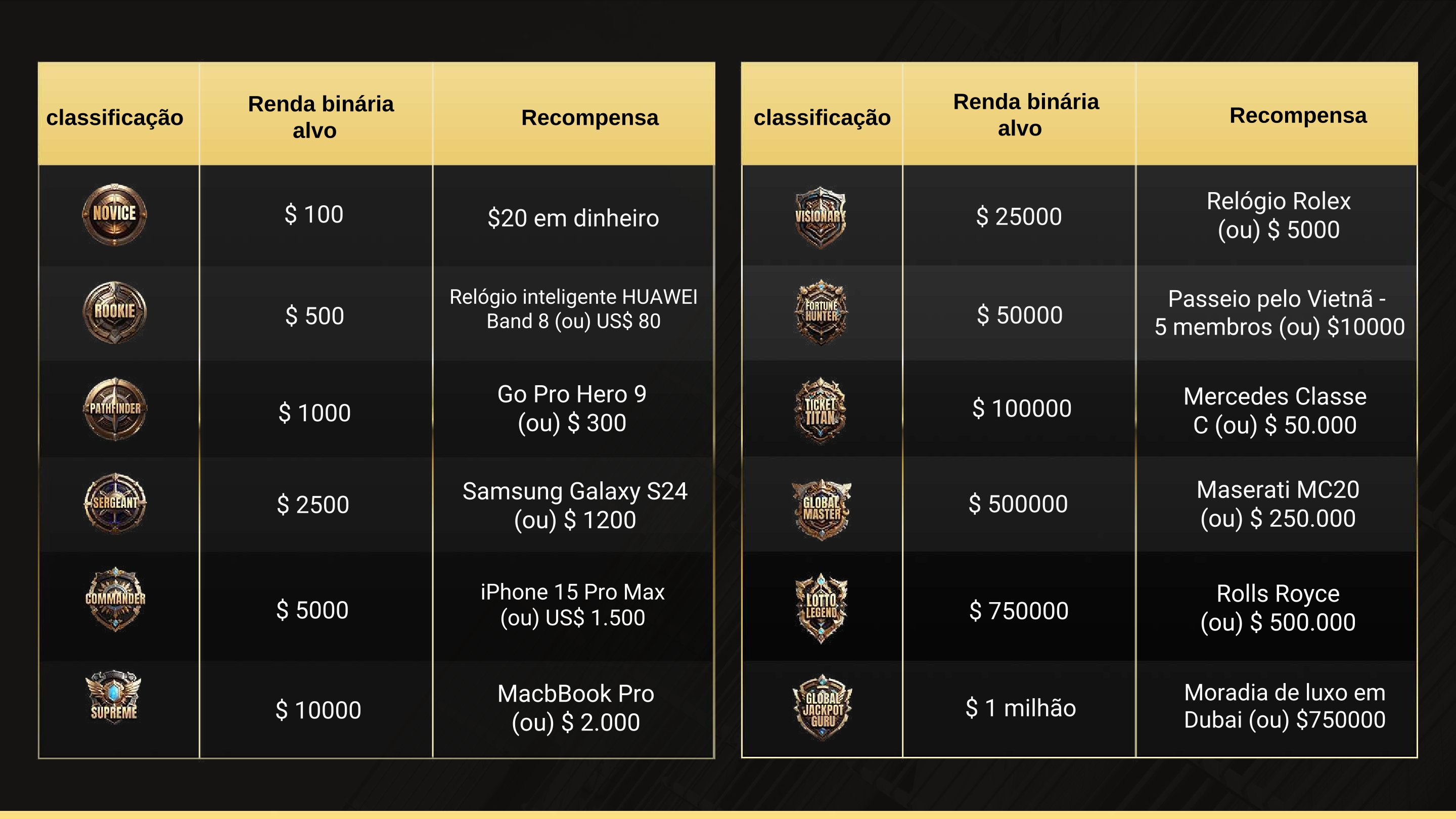Select the Global Jackpot Guru badge
This screenshot has width=1456, height=819.
(823, 707)
